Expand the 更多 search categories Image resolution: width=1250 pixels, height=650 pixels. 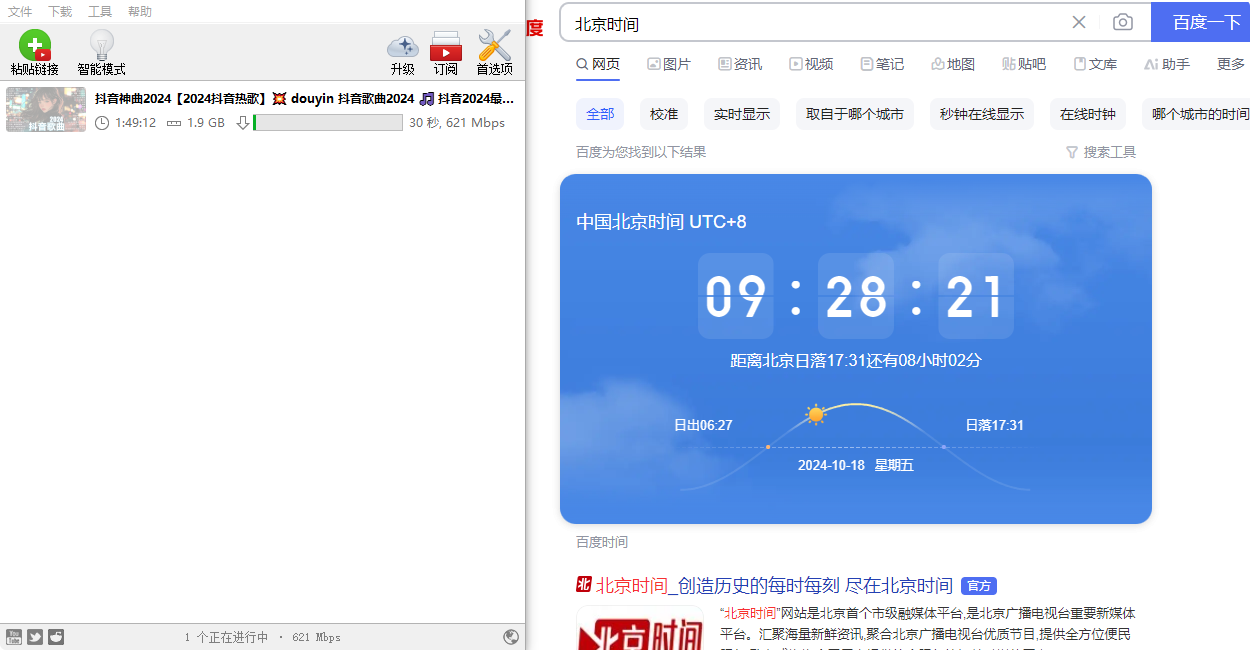(x=1231, y=64)
